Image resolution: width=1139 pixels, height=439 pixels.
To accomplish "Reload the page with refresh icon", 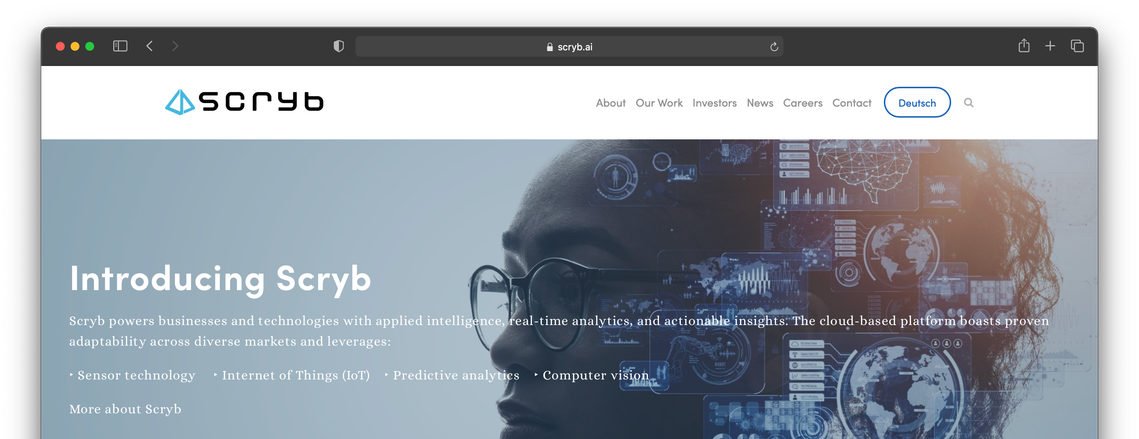I will click(774, 47).
